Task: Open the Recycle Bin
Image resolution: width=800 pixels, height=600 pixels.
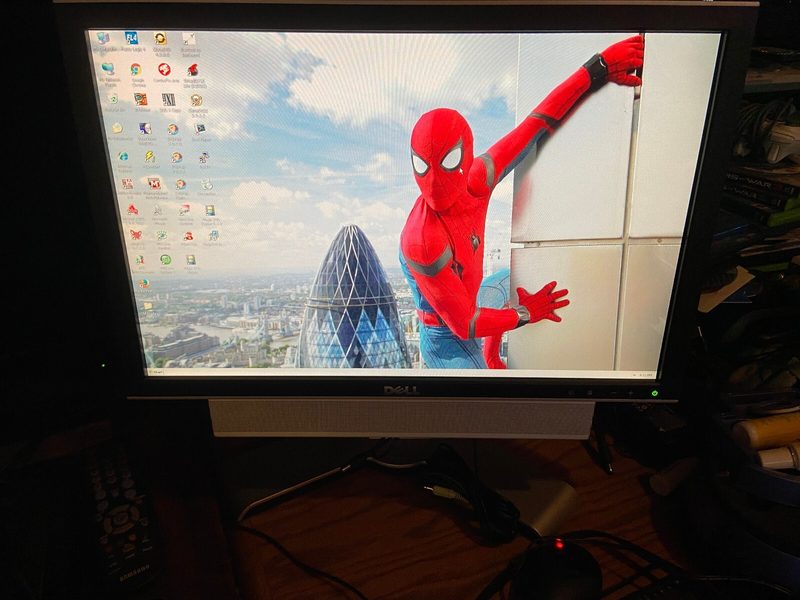Action: pos(113,98)
